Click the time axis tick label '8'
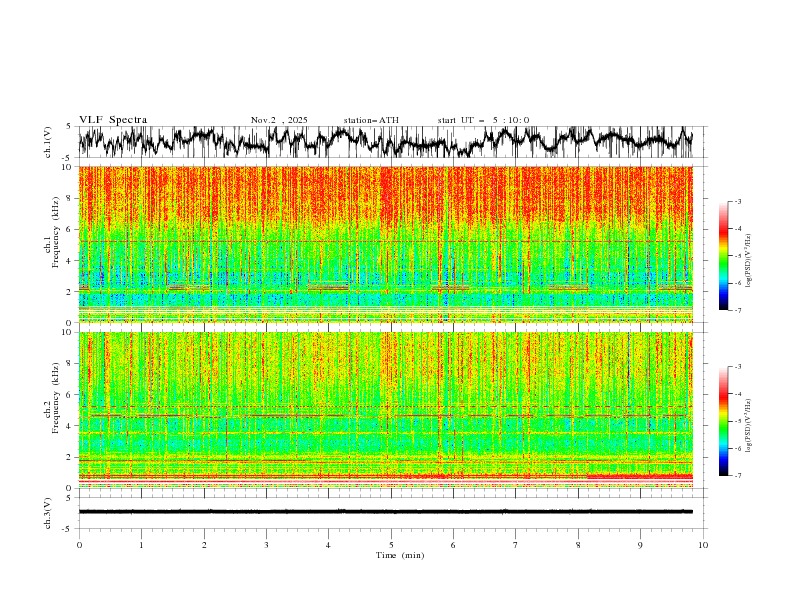This screenshot has width=792, height=612. coord(578,545)
